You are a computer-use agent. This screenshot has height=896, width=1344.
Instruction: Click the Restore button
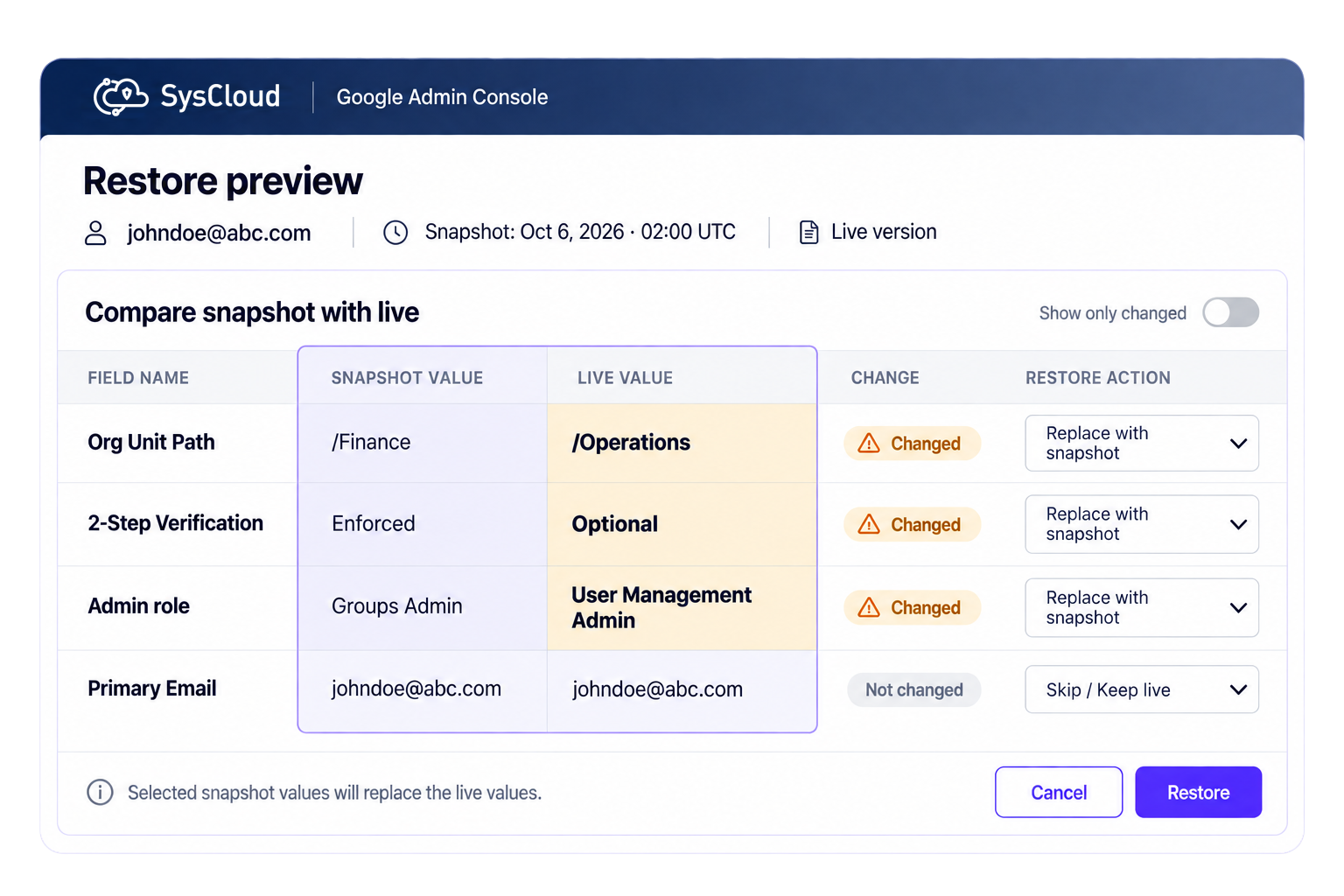pyautogui.click(x=1198, y=792)
